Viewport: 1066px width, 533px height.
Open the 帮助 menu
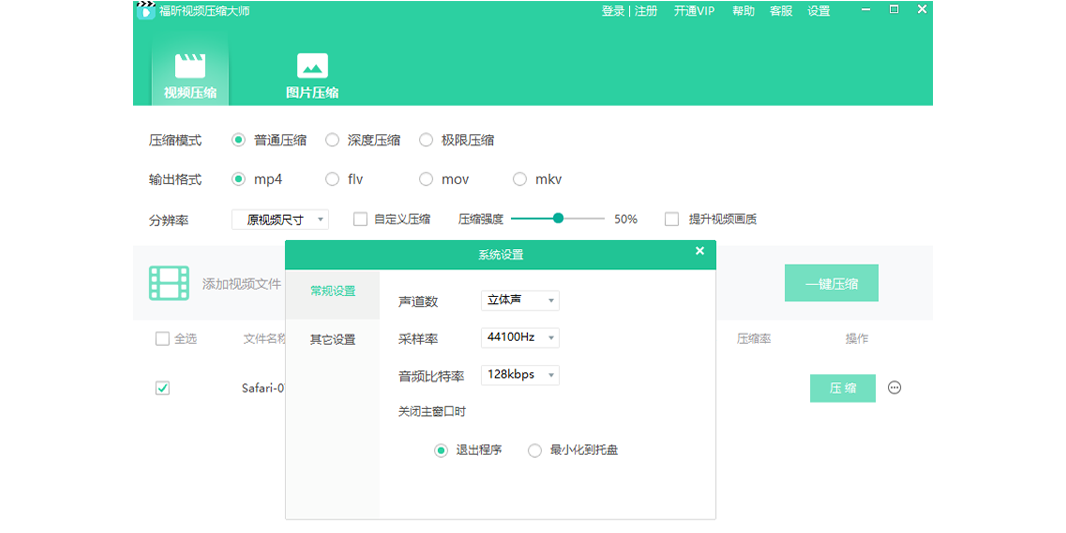(743, 11)
